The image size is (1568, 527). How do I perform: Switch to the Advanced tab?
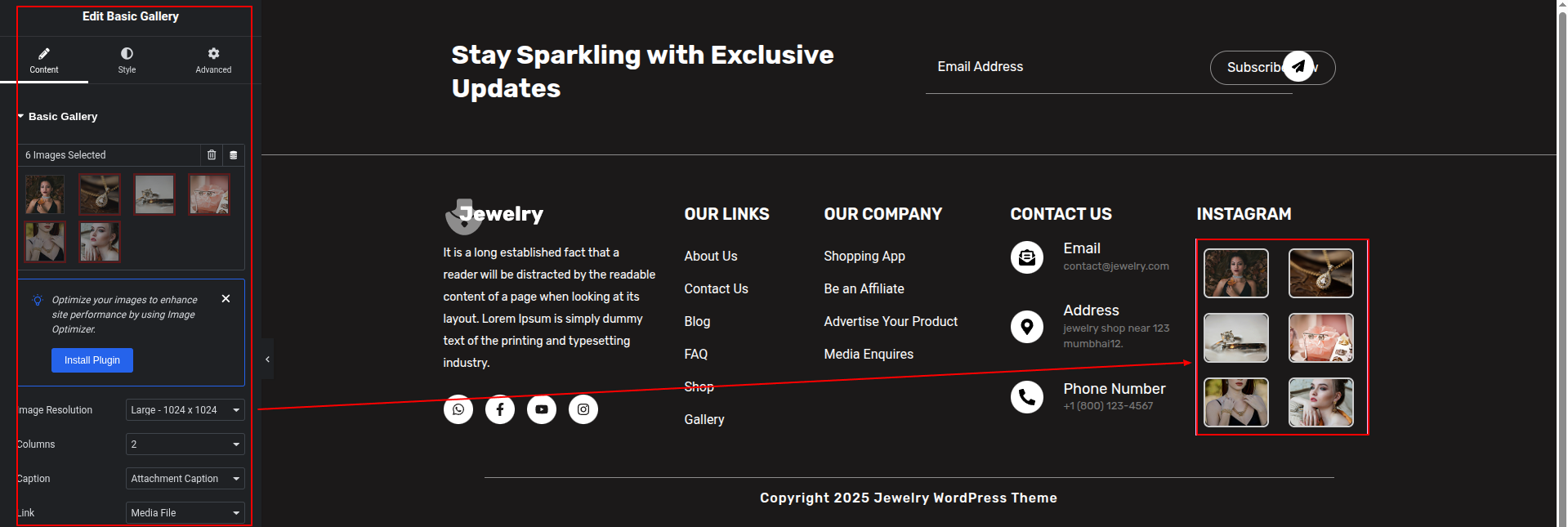pos(213,60)
